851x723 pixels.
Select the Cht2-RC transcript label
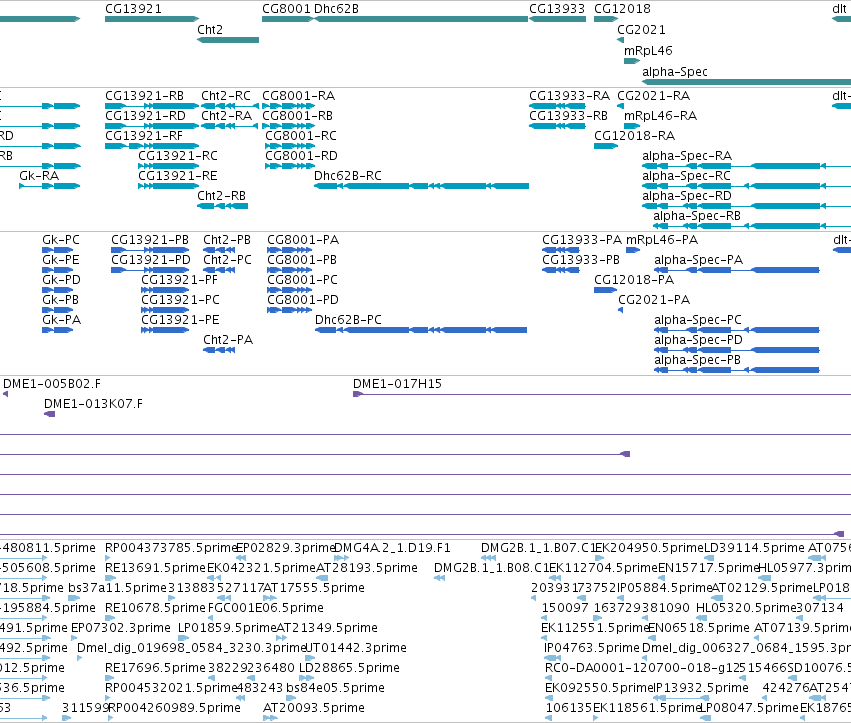226,96
